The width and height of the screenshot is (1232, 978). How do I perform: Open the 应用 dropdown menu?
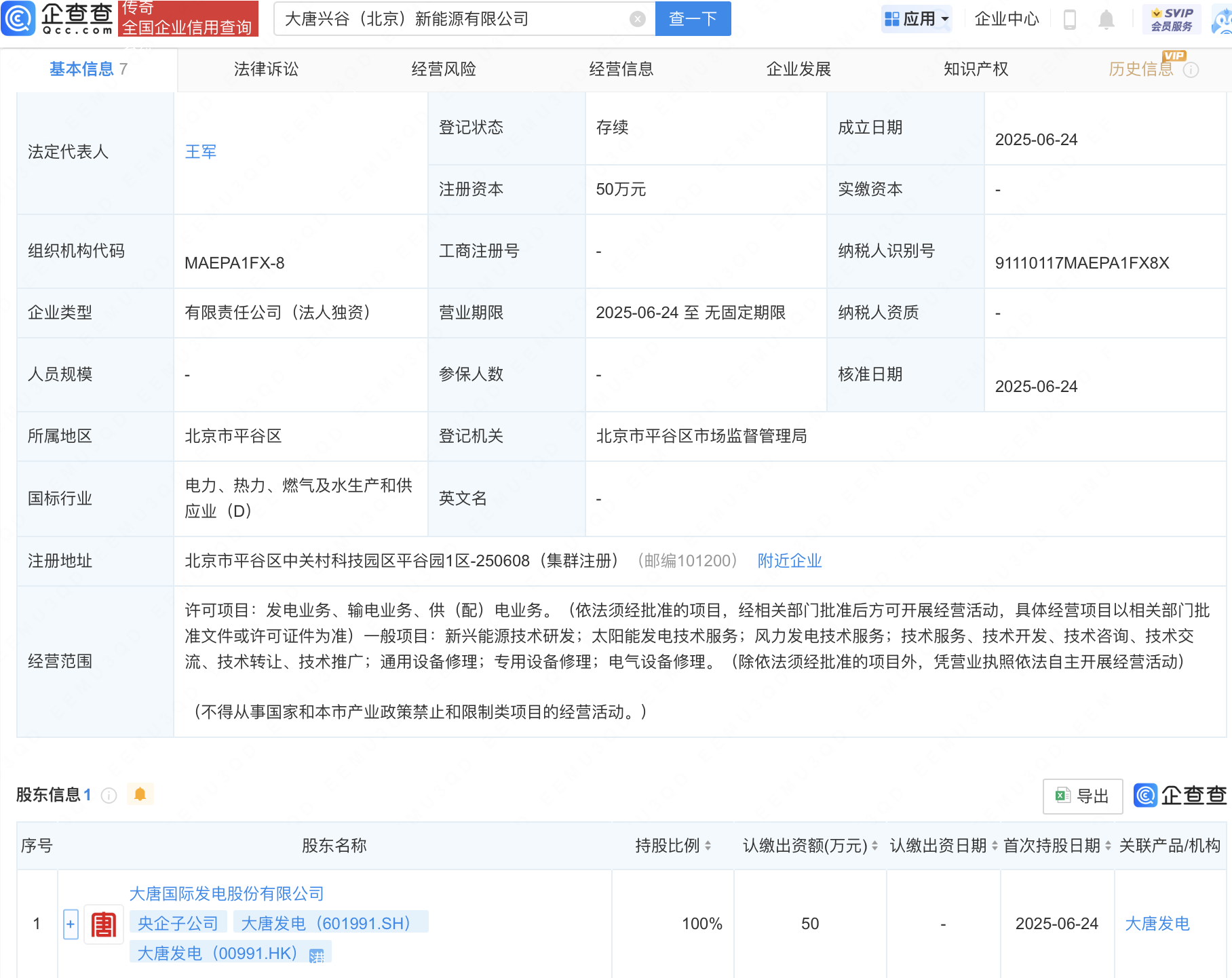point(917,19)
